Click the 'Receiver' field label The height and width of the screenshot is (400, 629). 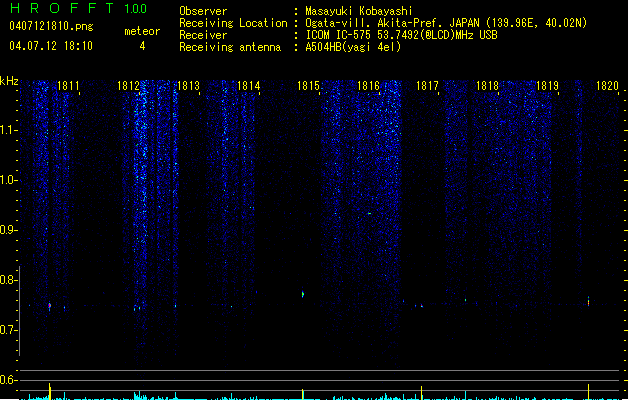(x=203, y=35)
